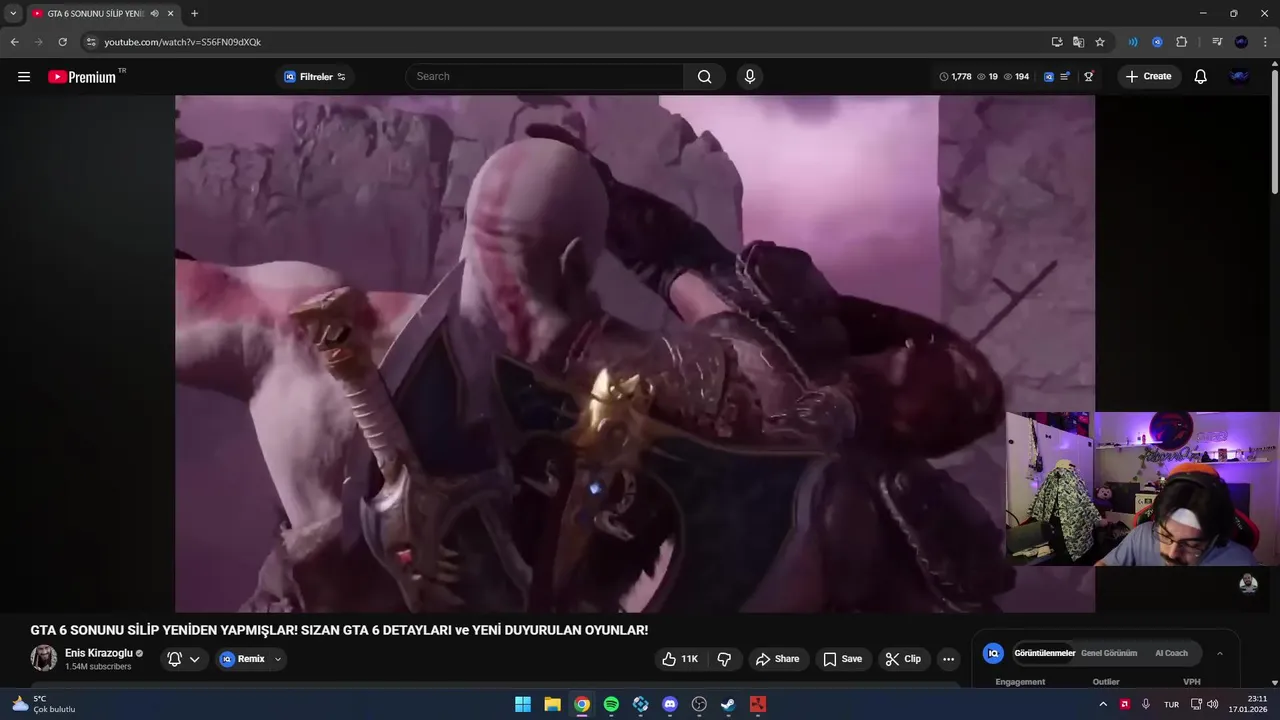Screen dimensions: 1280x720
Task: Open Discord from taskbar
Action: [670, 704]
